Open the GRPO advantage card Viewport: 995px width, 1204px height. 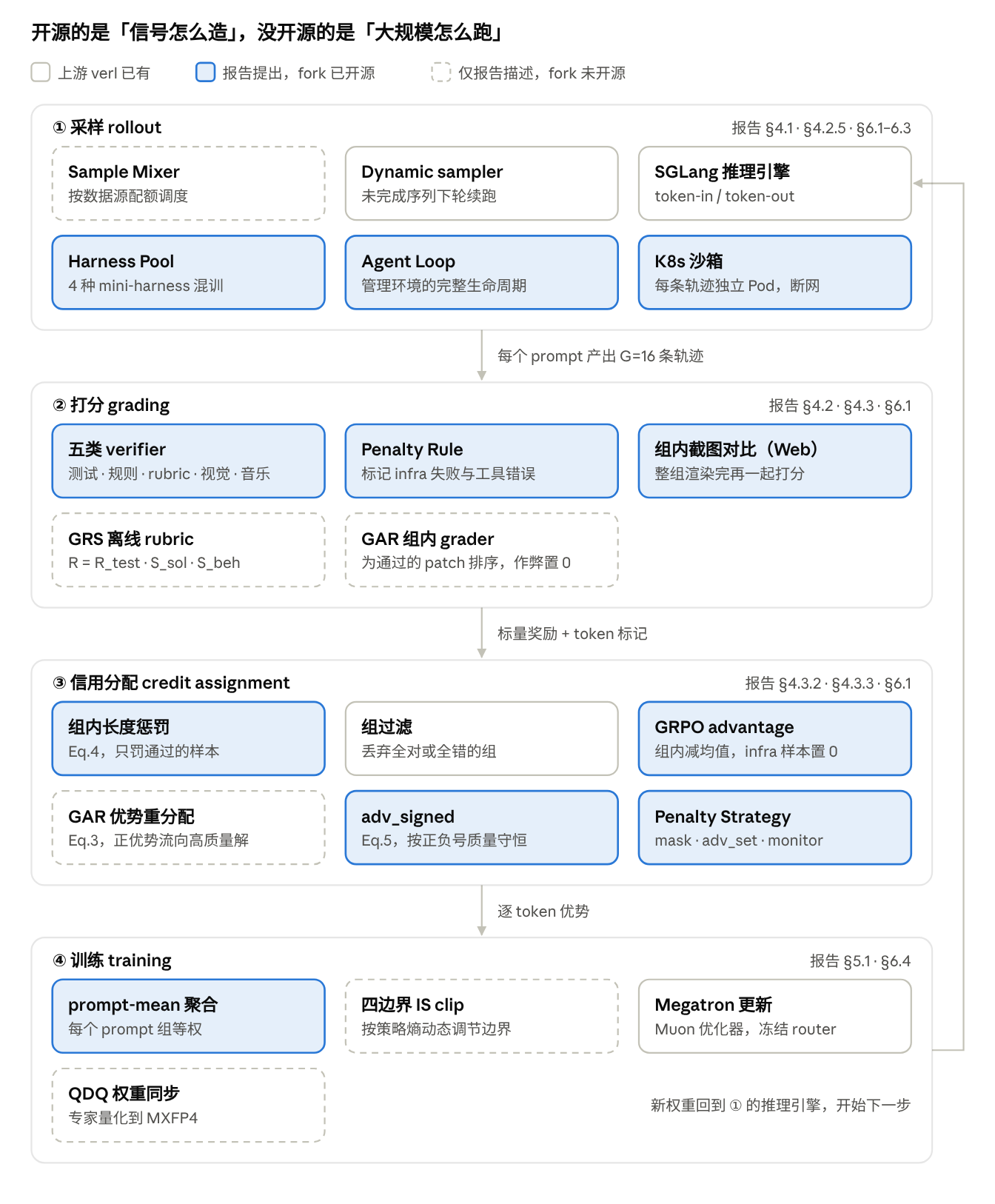[x=775, y=739]
